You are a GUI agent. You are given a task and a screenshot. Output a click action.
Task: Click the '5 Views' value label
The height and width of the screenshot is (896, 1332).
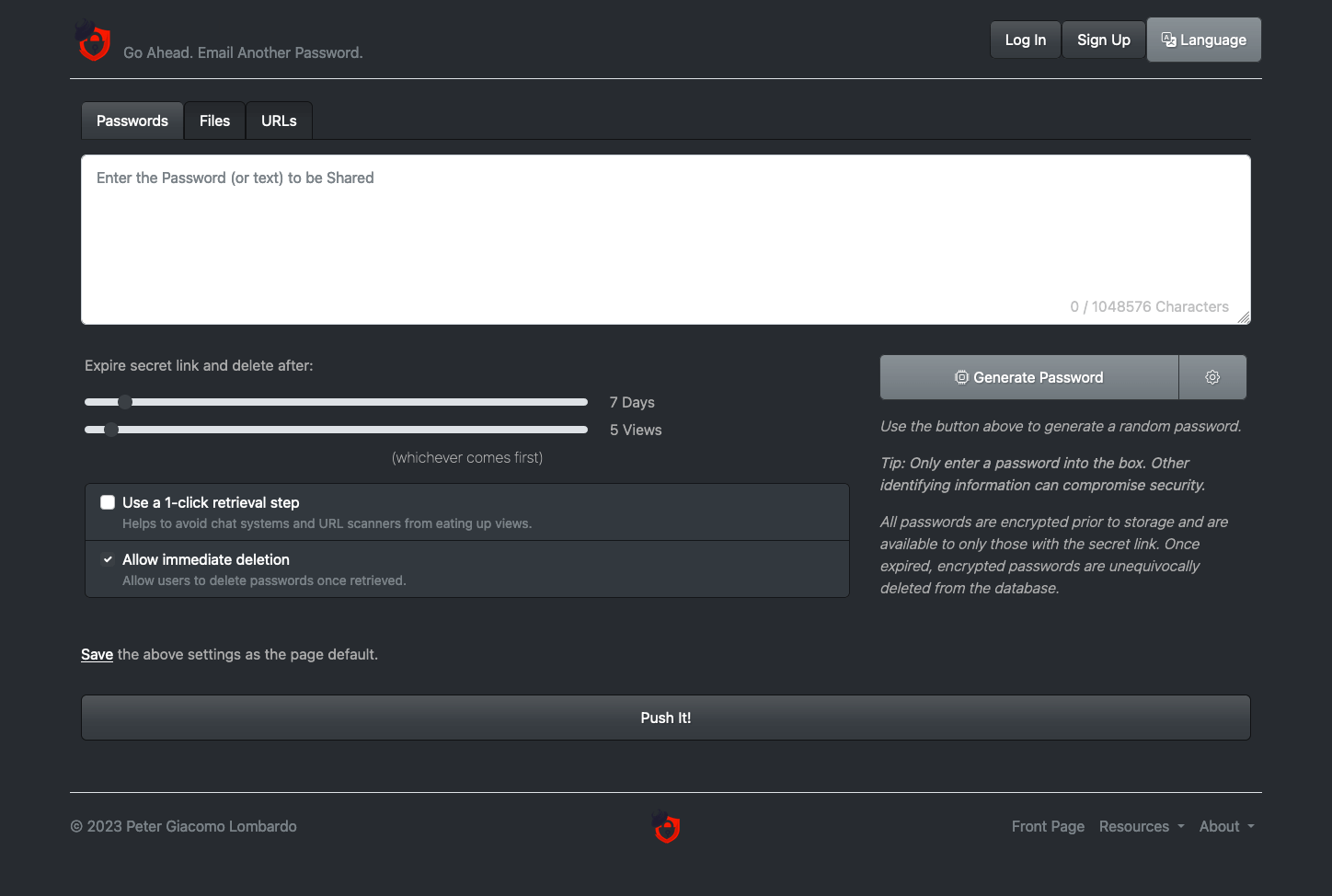click(636, 430)
